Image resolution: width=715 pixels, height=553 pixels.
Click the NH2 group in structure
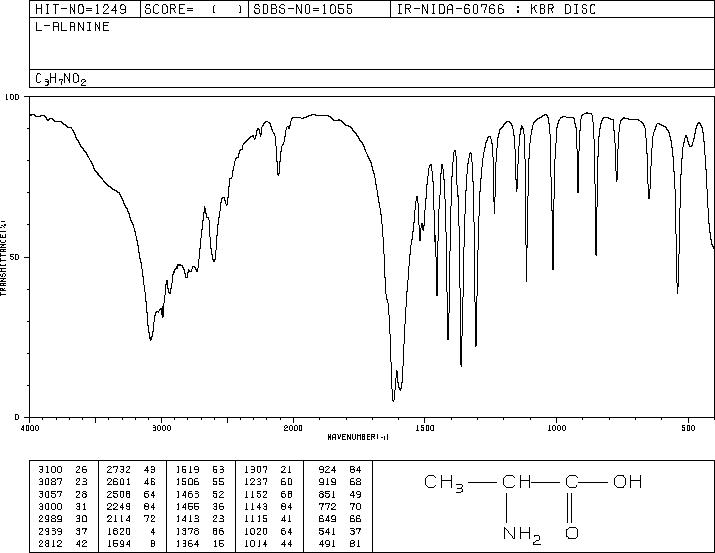522,534
